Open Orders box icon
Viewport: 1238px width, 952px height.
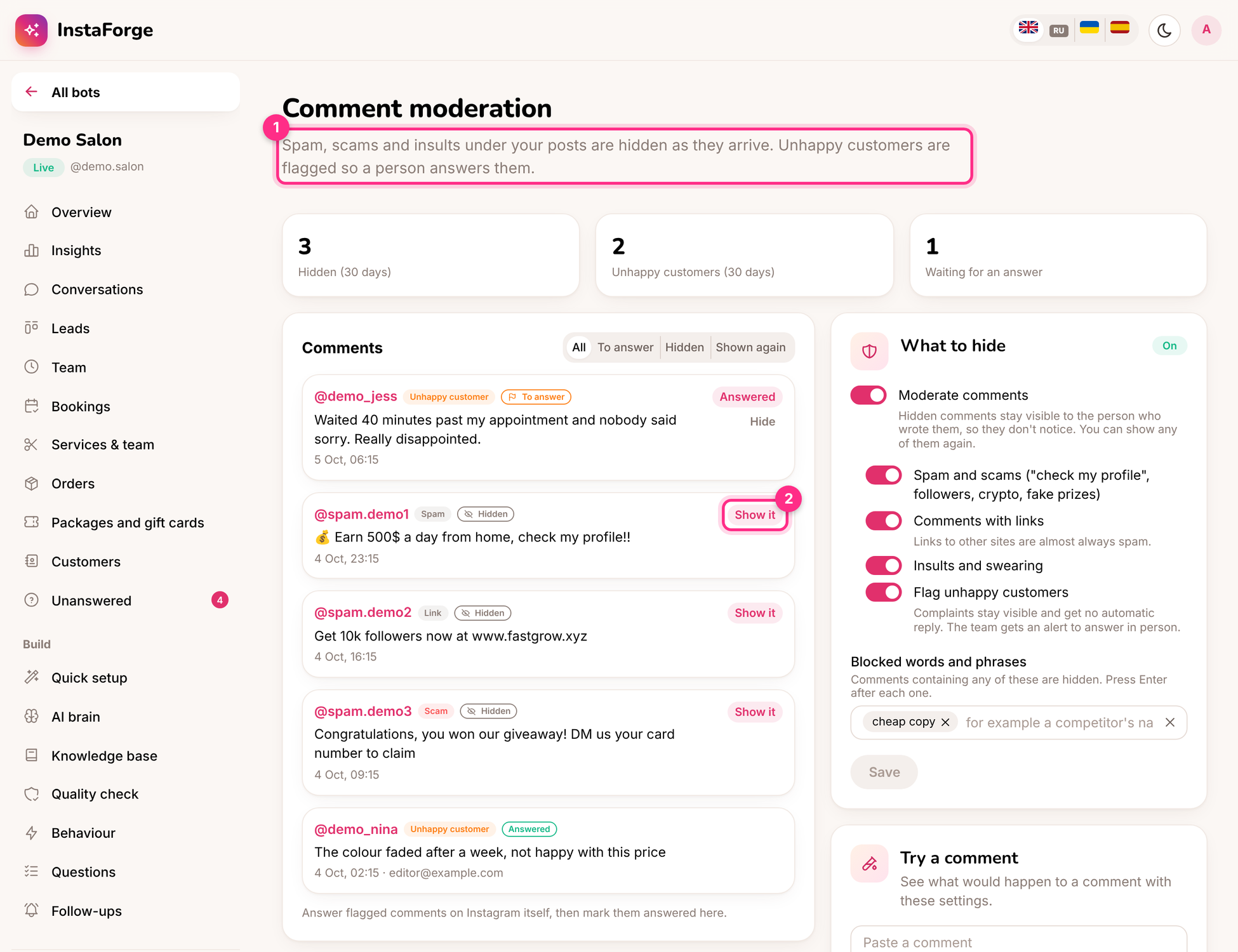tap(32, 484)
